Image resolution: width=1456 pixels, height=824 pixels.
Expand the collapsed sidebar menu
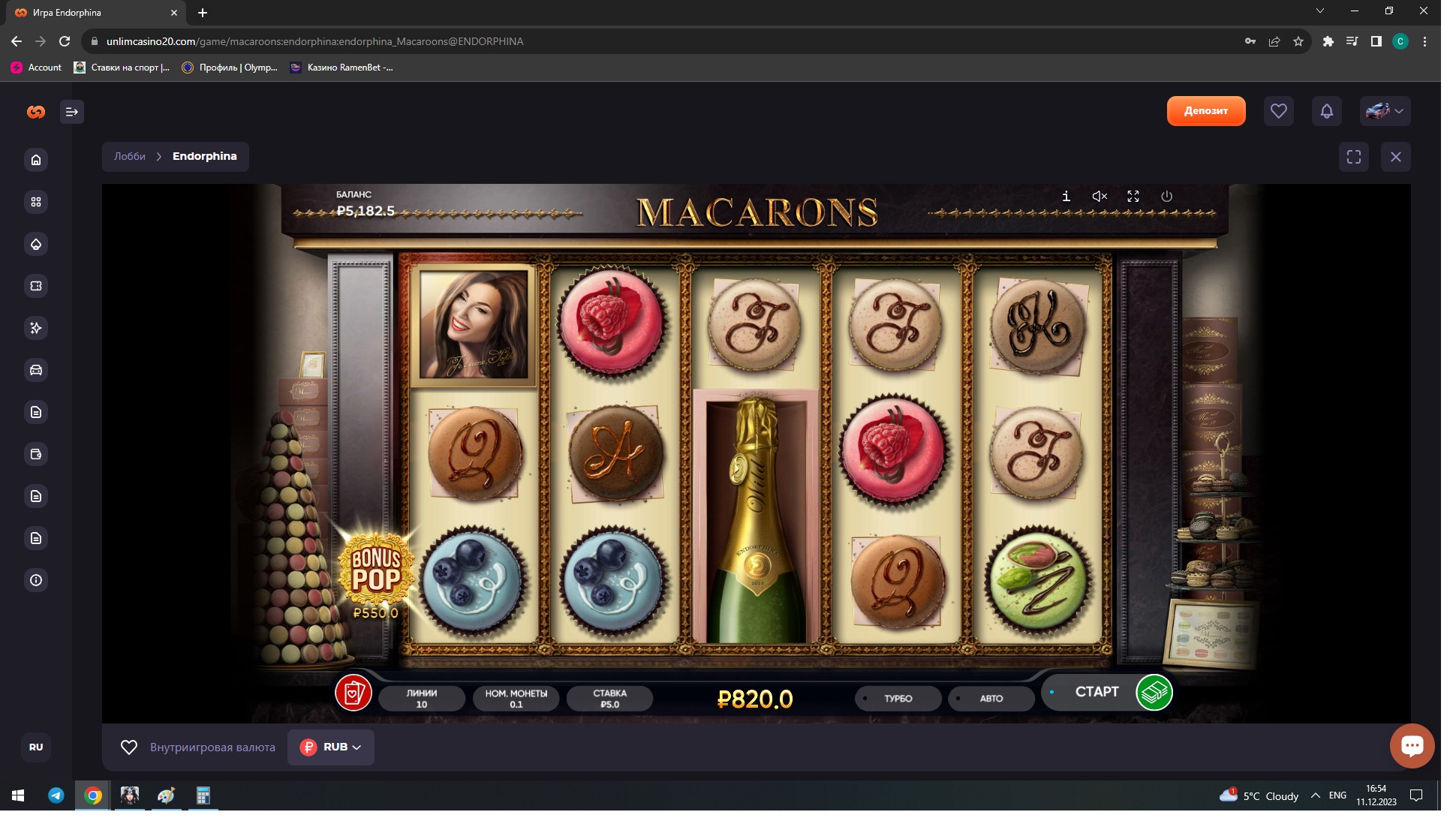pos(72,112)
